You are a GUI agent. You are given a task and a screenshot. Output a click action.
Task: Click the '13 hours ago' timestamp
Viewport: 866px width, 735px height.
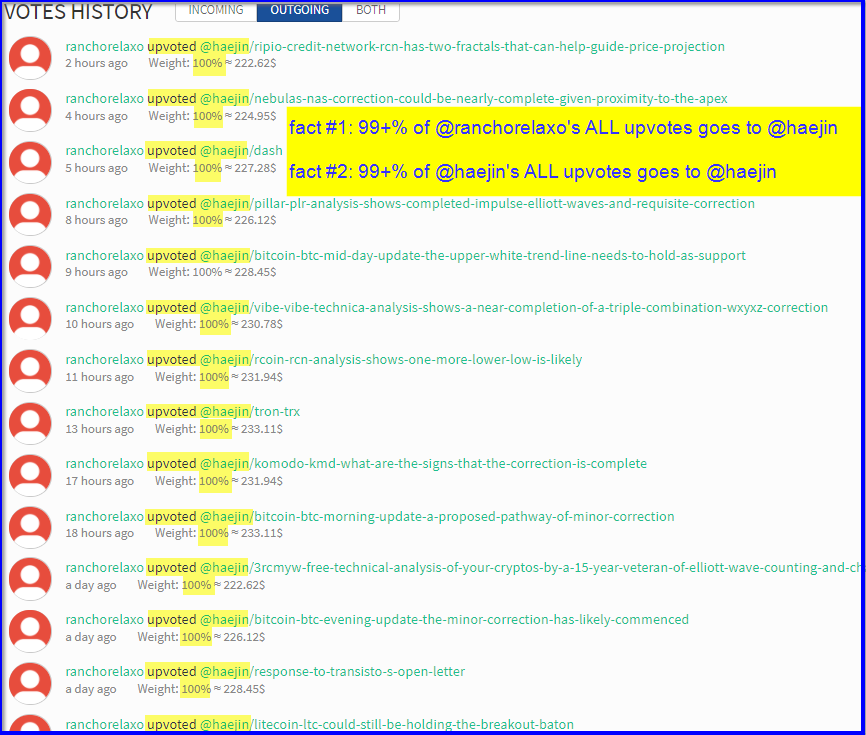(99, 429)
